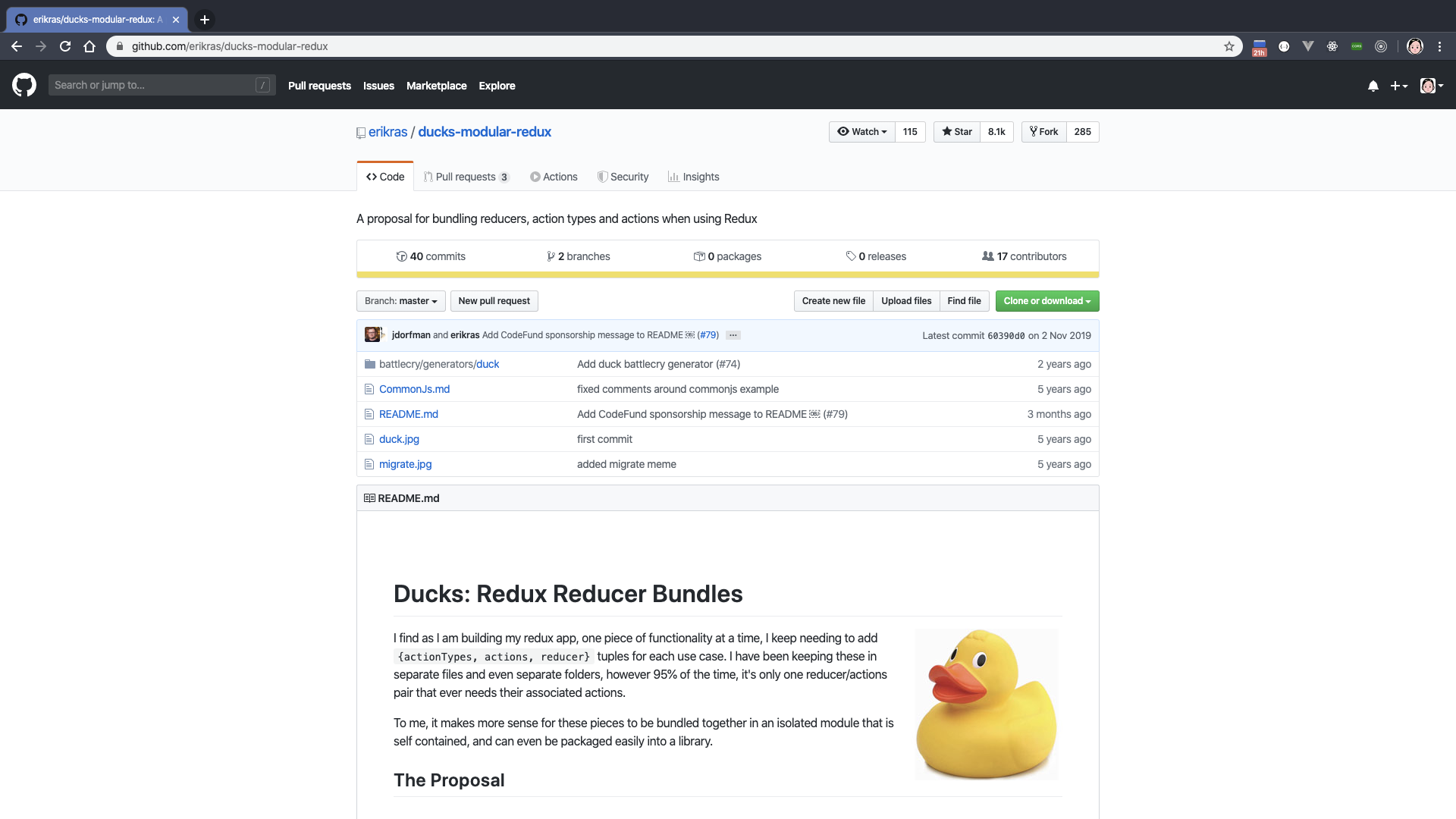Reload the page
The image size is (1456, 819).
(x=65, y=46)
